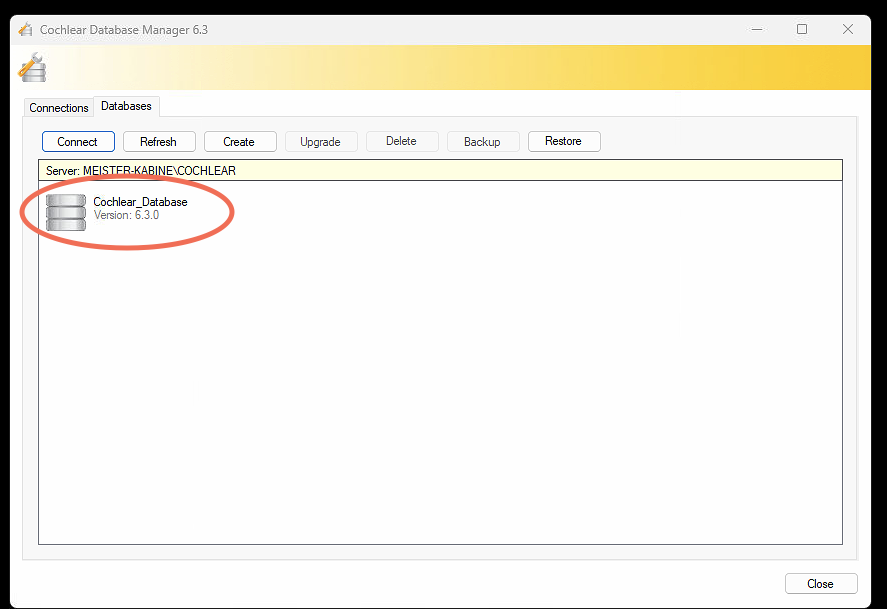Image resolution: width=887 pixels, height=609 pixels.
Task: Open the Databases tab
Action: (x=126, y=106)
